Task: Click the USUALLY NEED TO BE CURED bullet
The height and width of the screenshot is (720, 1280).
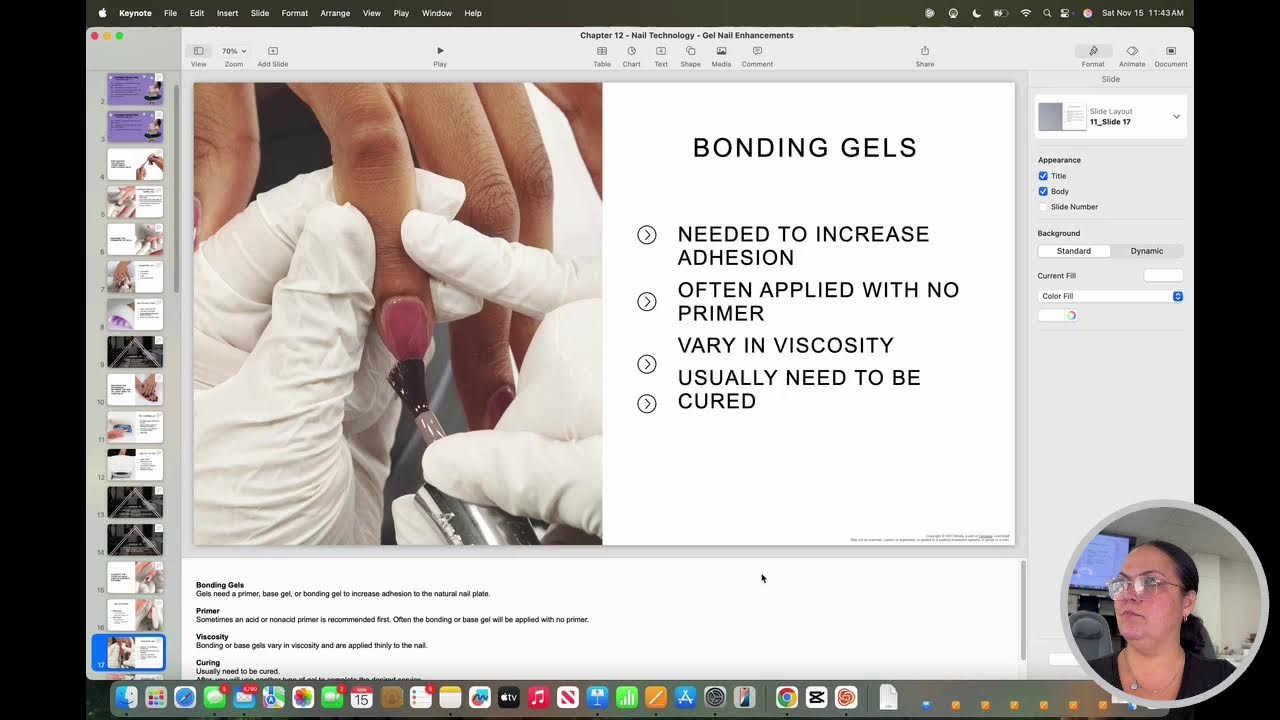Action: tap(799, 389)
